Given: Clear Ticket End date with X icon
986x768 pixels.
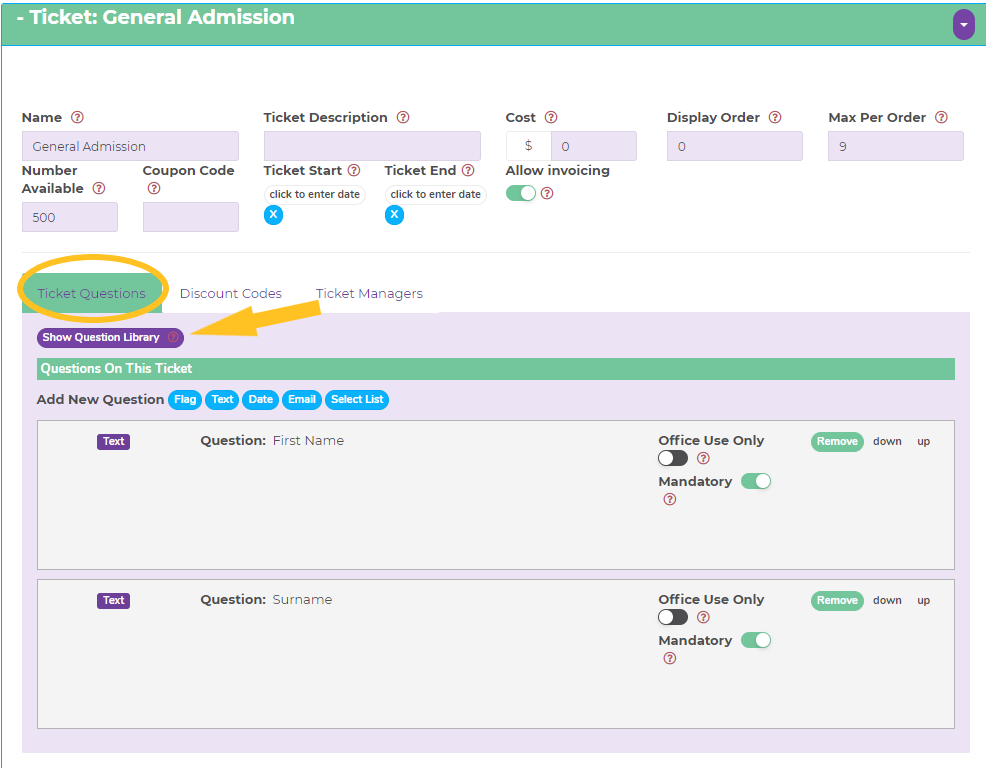Looking at the screenshot, I should tap(395, 215).
